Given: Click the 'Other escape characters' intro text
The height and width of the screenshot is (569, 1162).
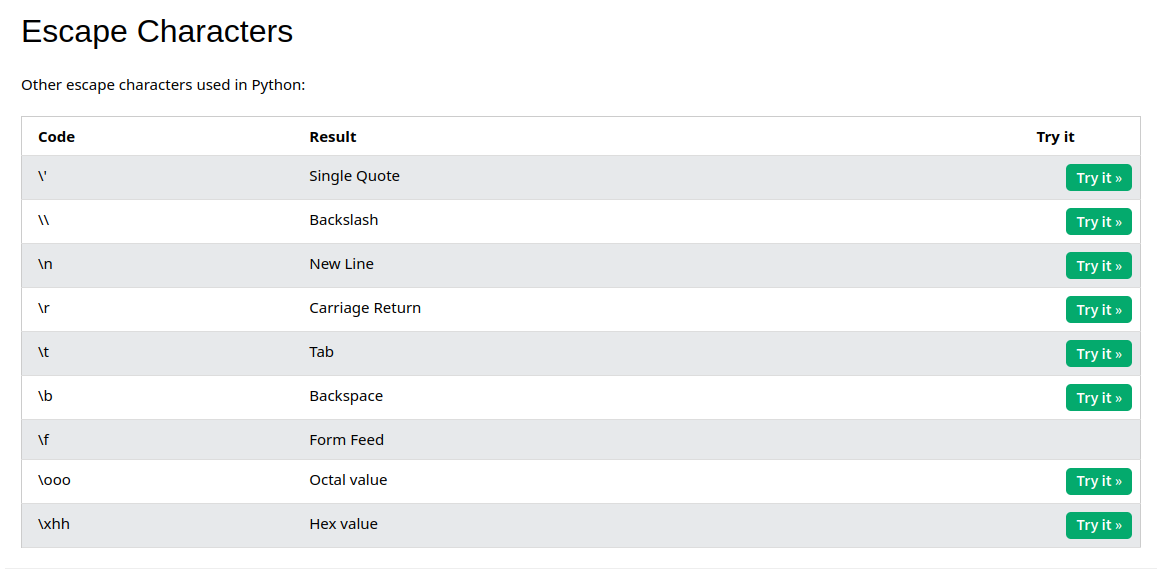Looking at the screenshot, I should pos(163,85).
